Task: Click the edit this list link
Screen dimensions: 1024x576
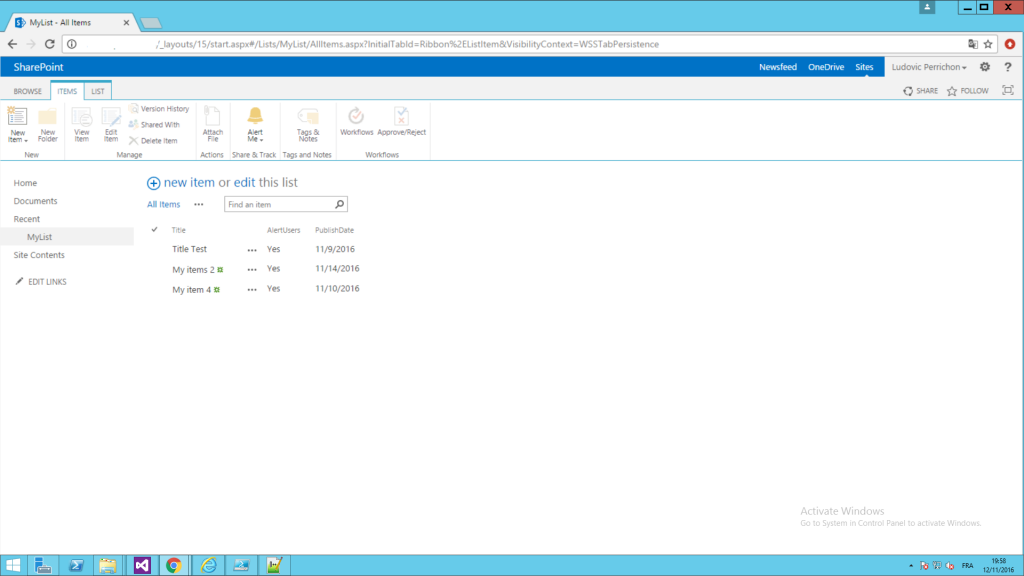Action: pos(244,183)
